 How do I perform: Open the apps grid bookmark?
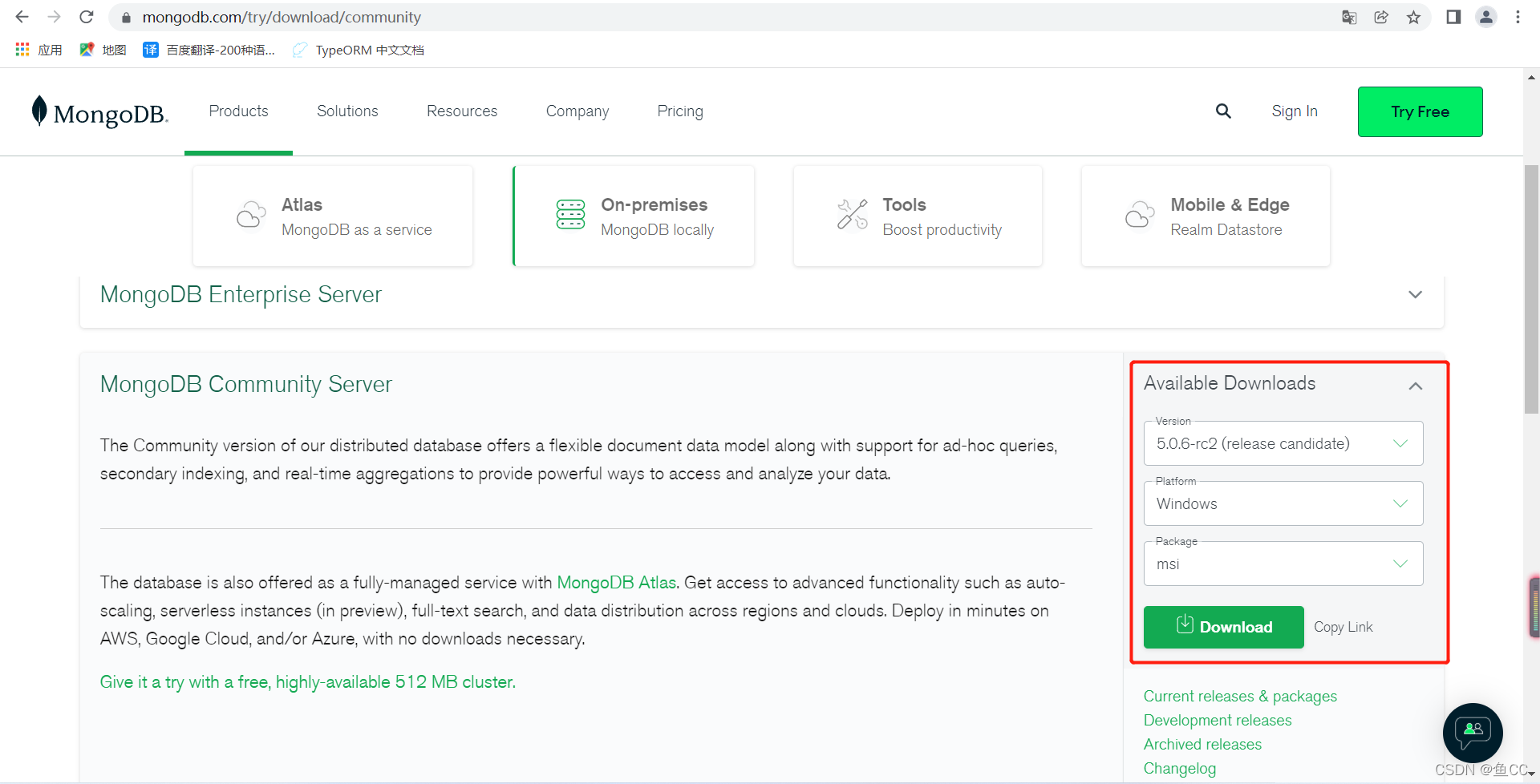click(x=38, y=50)
